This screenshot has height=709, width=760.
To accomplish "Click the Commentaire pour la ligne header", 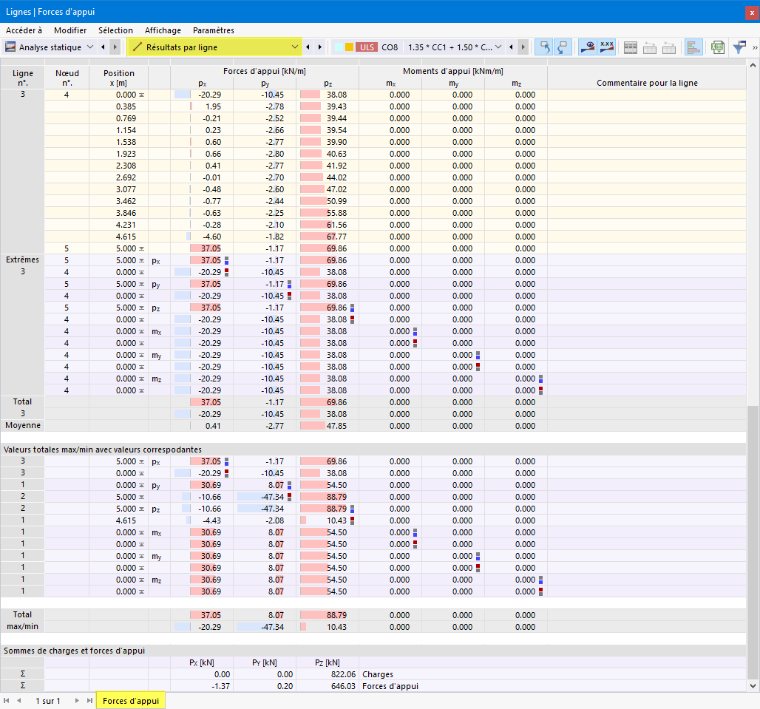I will [x=647, y=83].
